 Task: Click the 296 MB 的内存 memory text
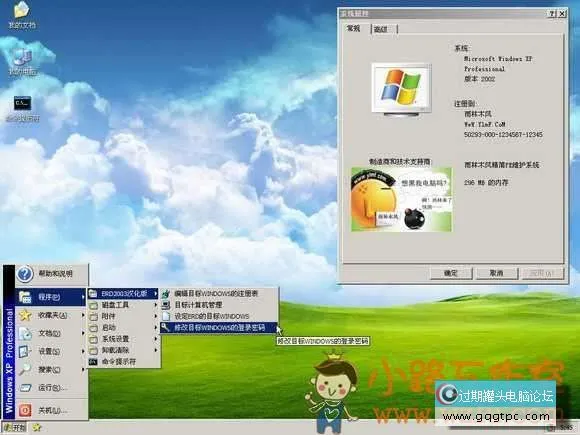click(486, 183)
